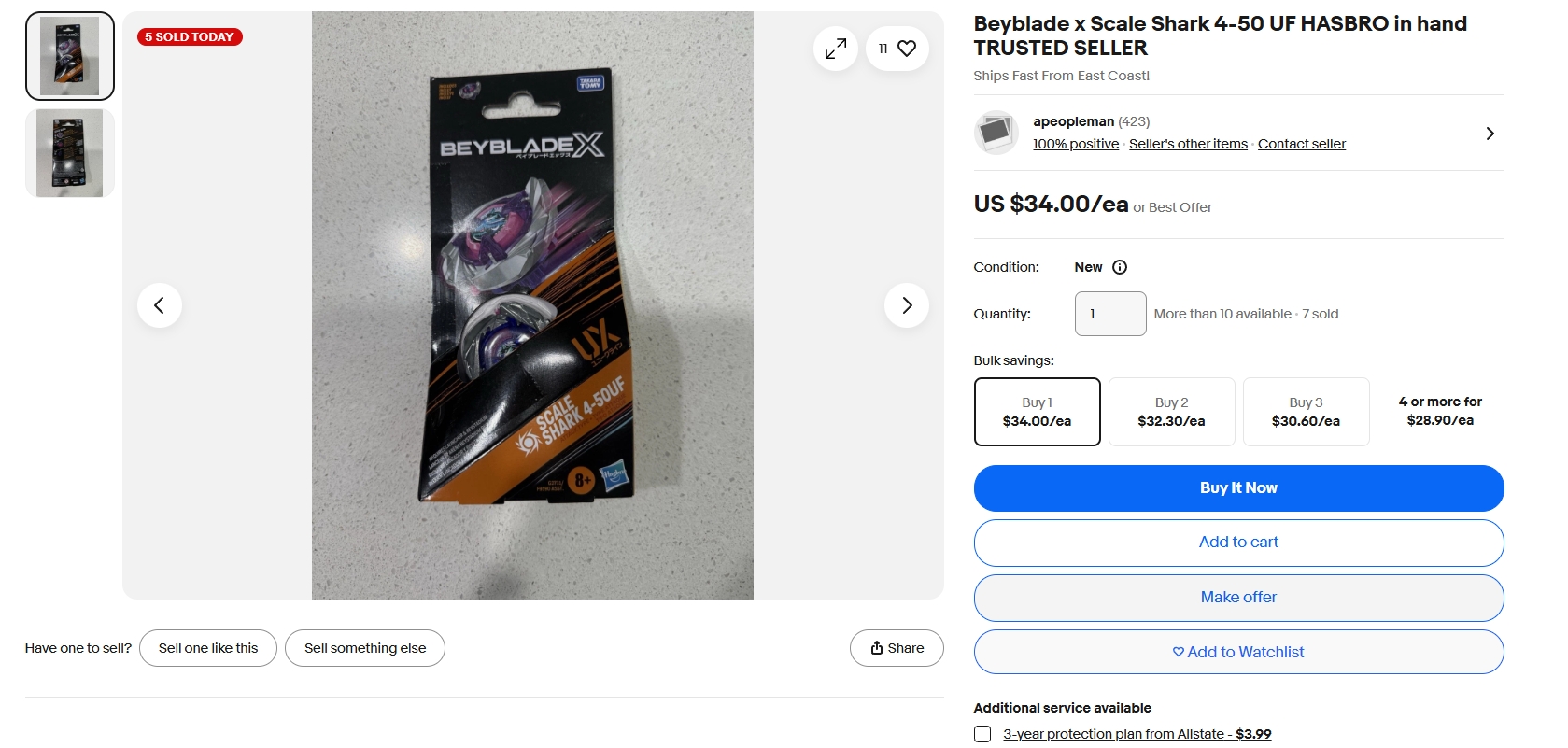Check the 3-year Allstate protection plan box
The image size is (1568, 748).
[x=982, y=734]
